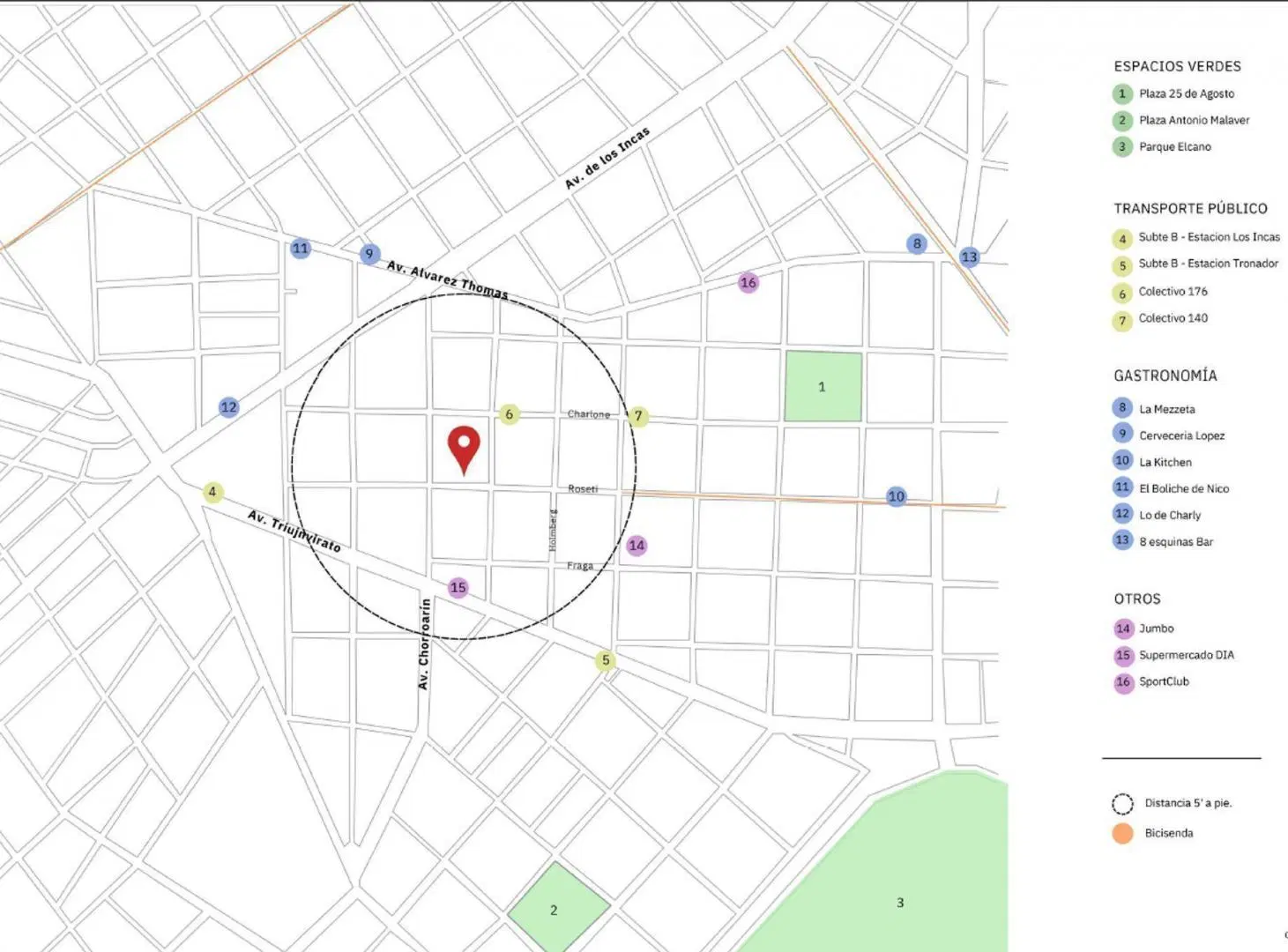Click legend badge 9 for Cerveceria Lopez
This screenshot has height=952, width=1288.
(1122, 433)
